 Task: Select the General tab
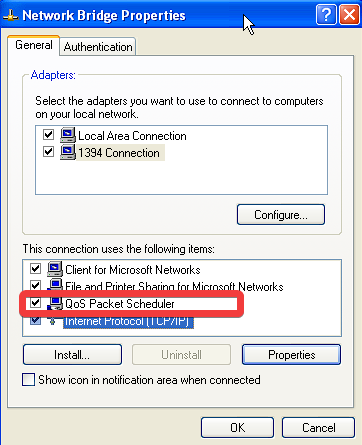(x=34, y=45)
